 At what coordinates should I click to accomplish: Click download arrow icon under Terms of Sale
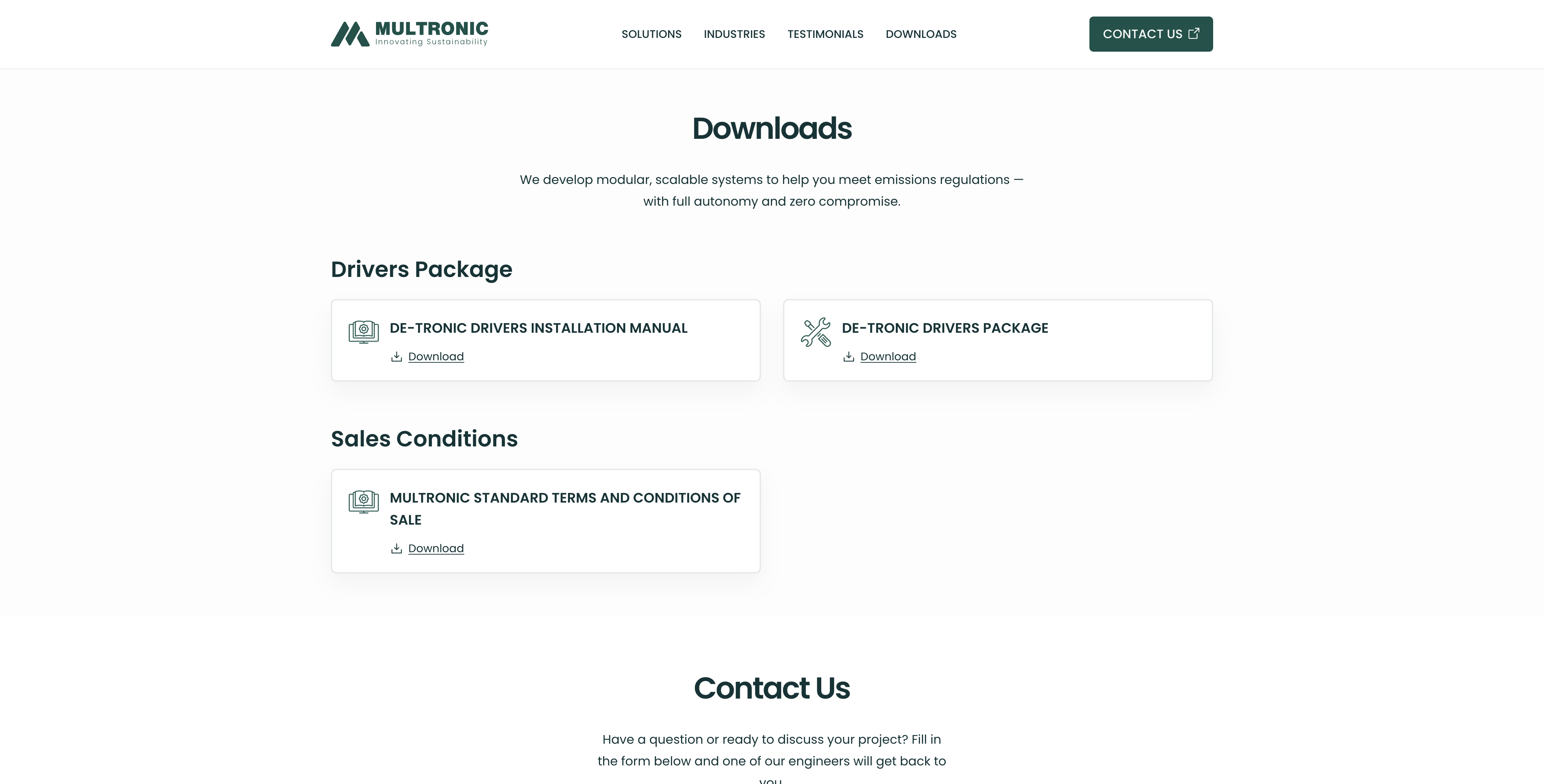(x=396, y=549)
